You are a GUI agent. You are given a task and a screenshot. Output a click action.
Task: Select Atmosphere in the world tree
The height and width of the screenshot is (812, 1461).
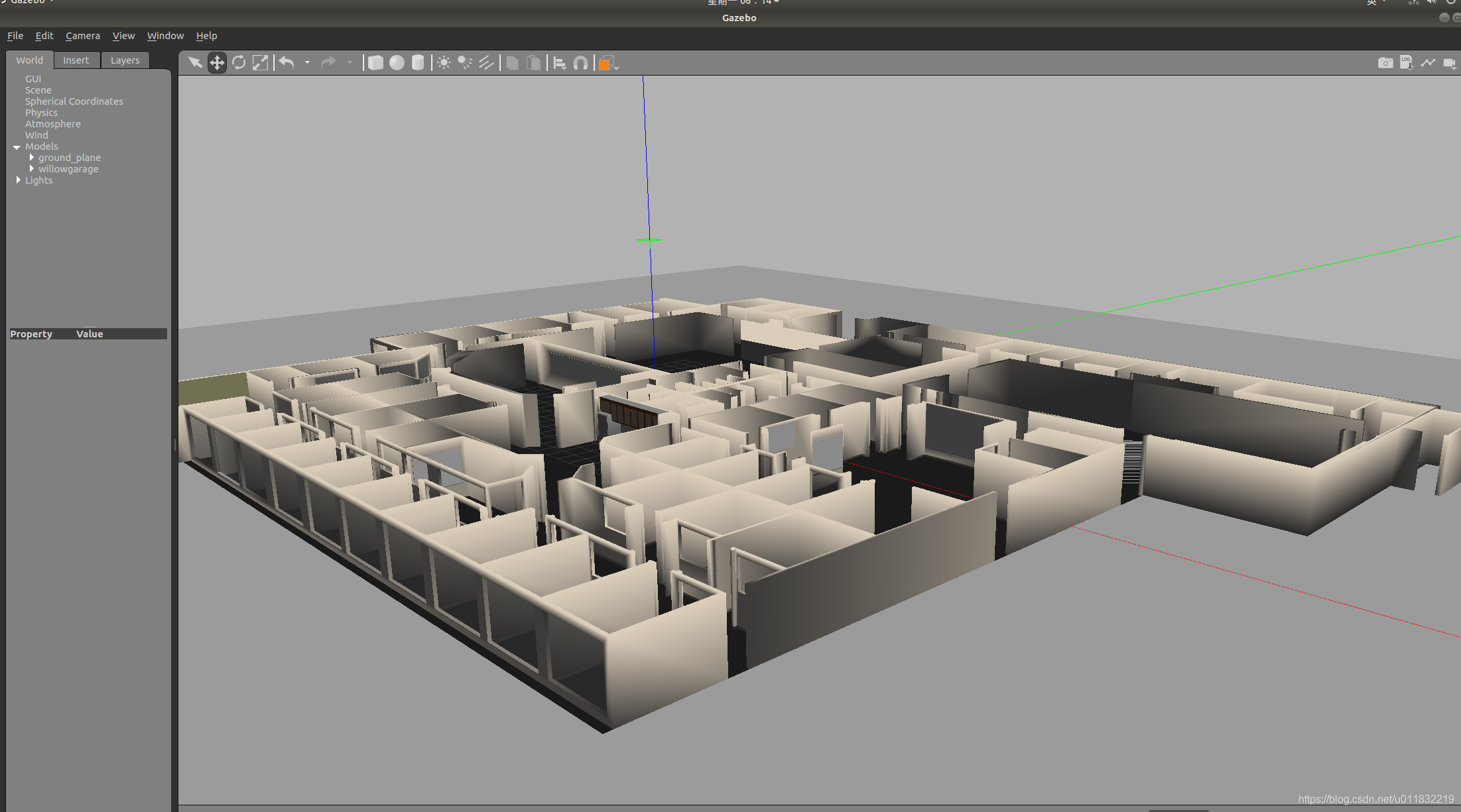click(x=53, y=124)
